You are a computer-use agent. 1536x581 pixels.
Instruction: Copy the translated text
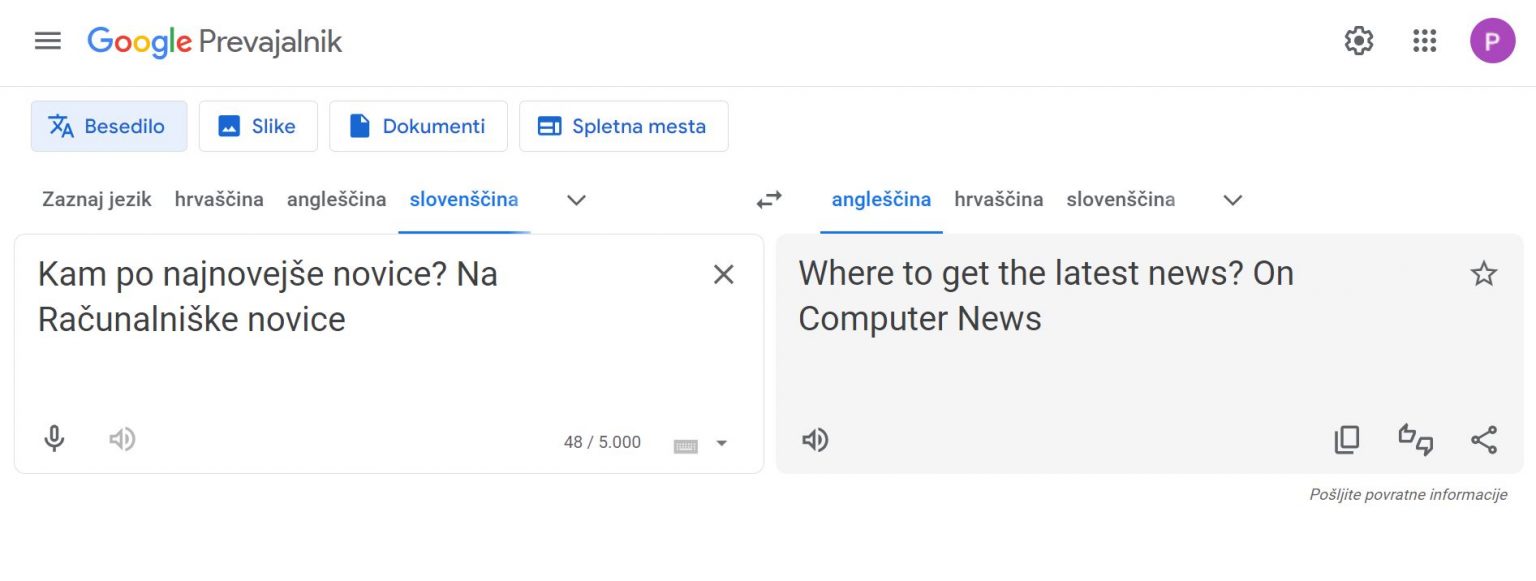coord(1347,439)
